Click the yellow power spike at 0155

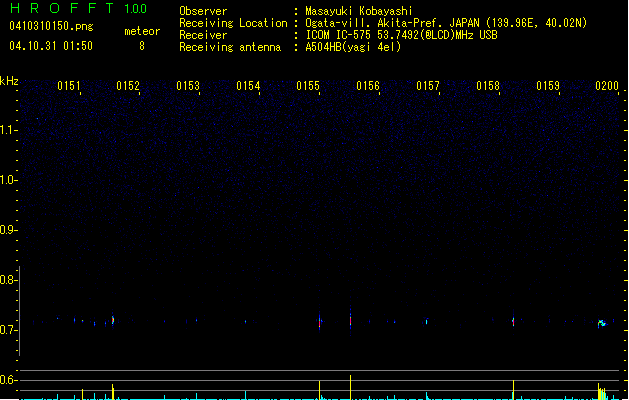(320, 390)
